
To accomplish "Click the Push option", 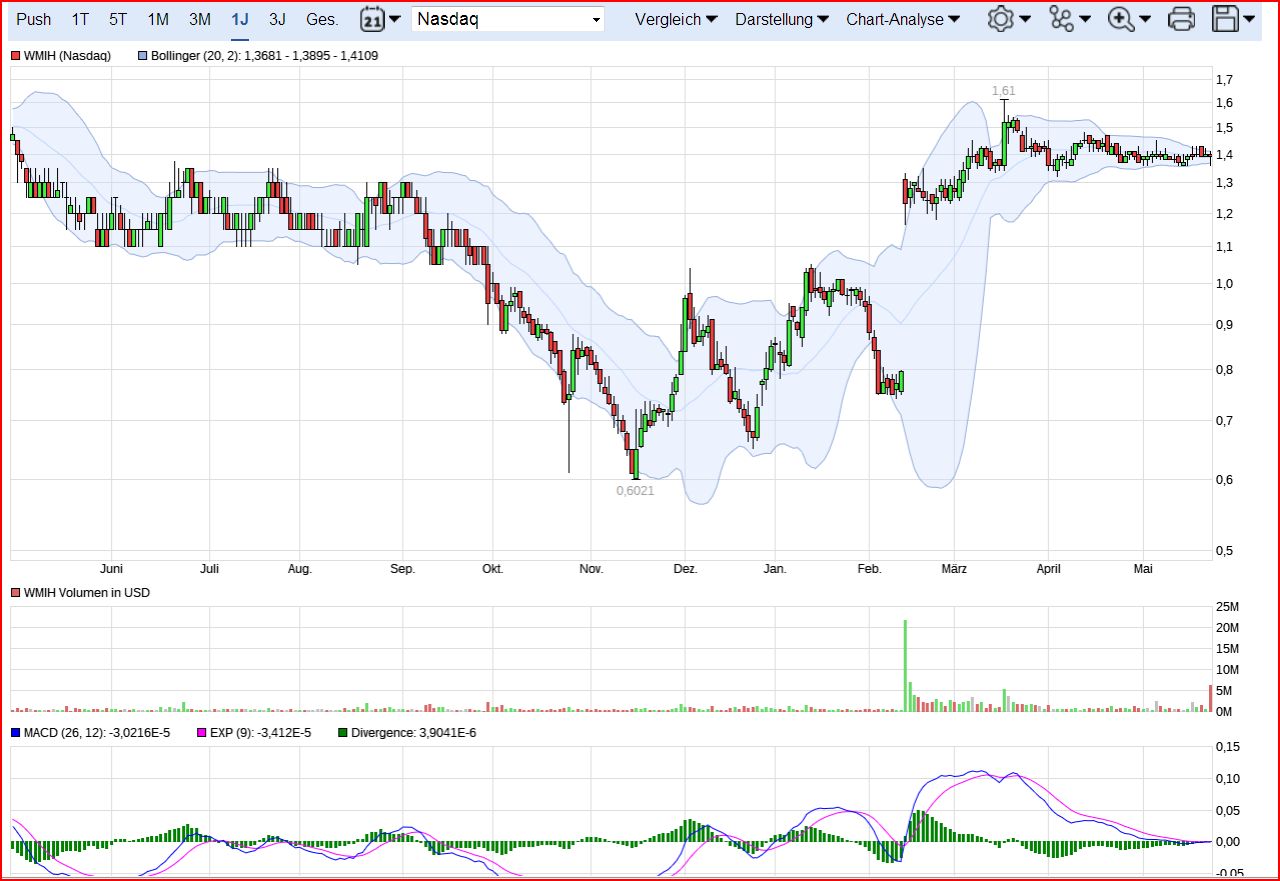I will pos(33,18).
